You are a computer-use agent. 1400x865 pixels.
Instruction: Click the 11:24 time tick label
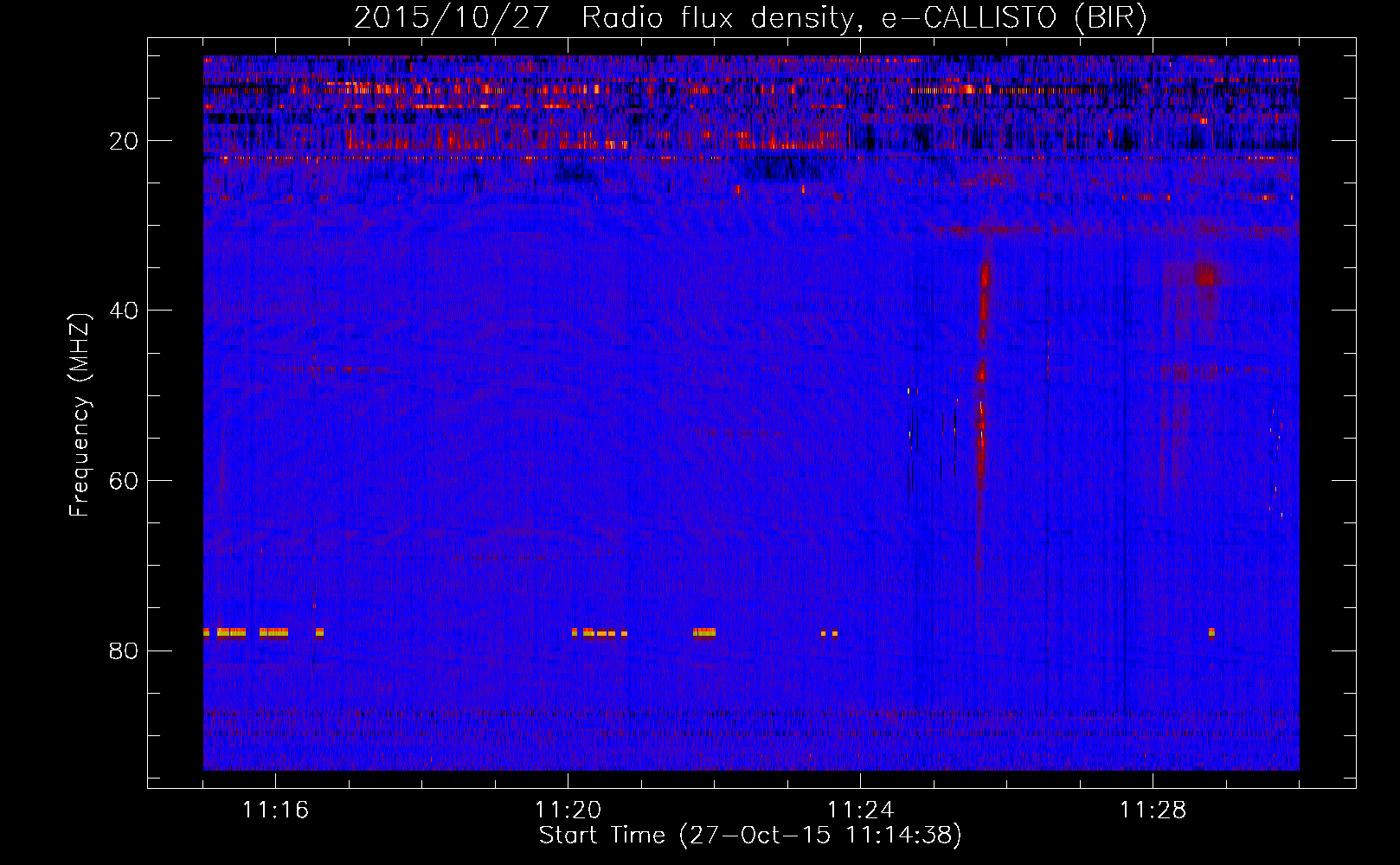click(860, 811)
